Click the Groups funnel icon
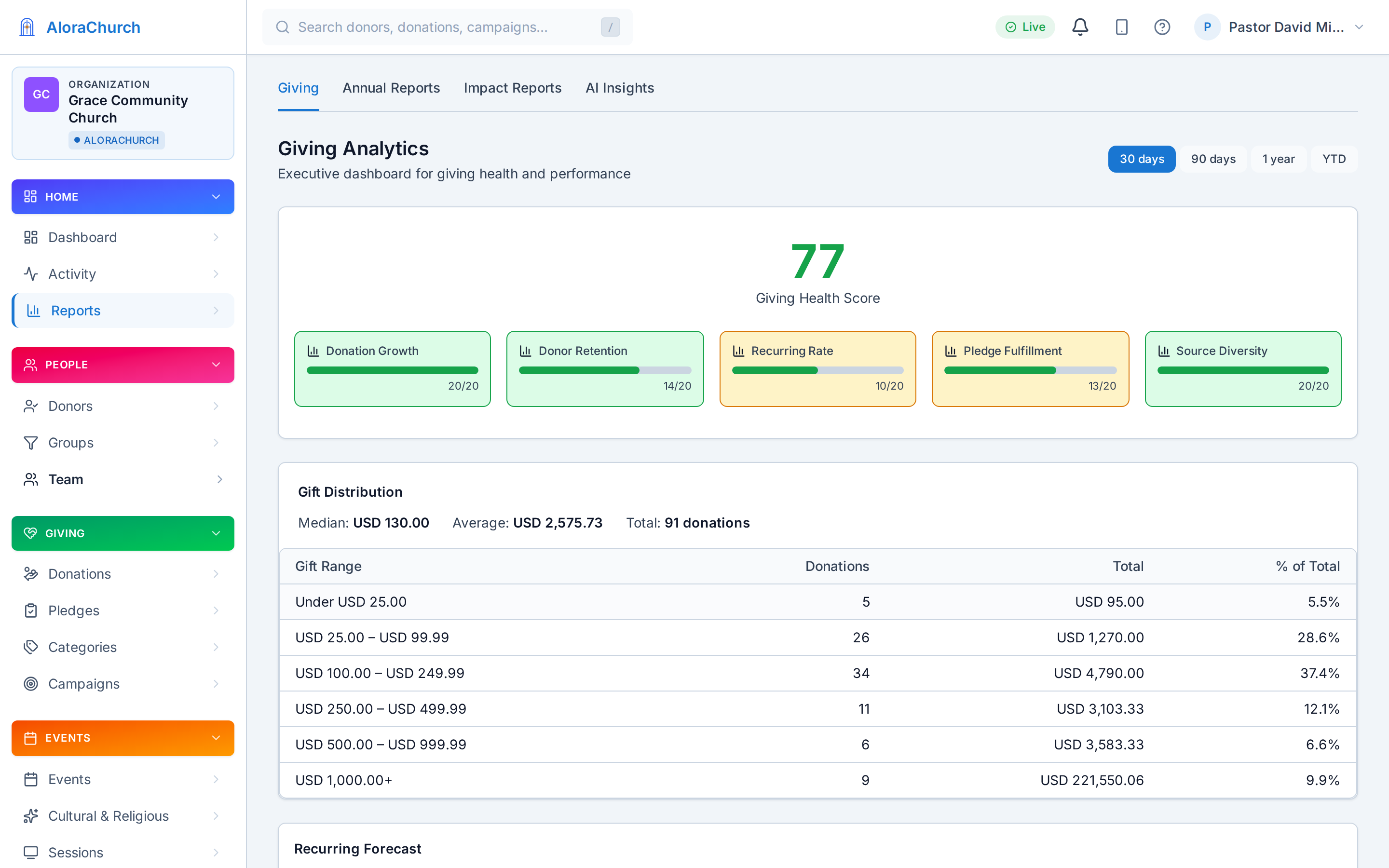Viewport: 1389px width, 868px height. 31,443
